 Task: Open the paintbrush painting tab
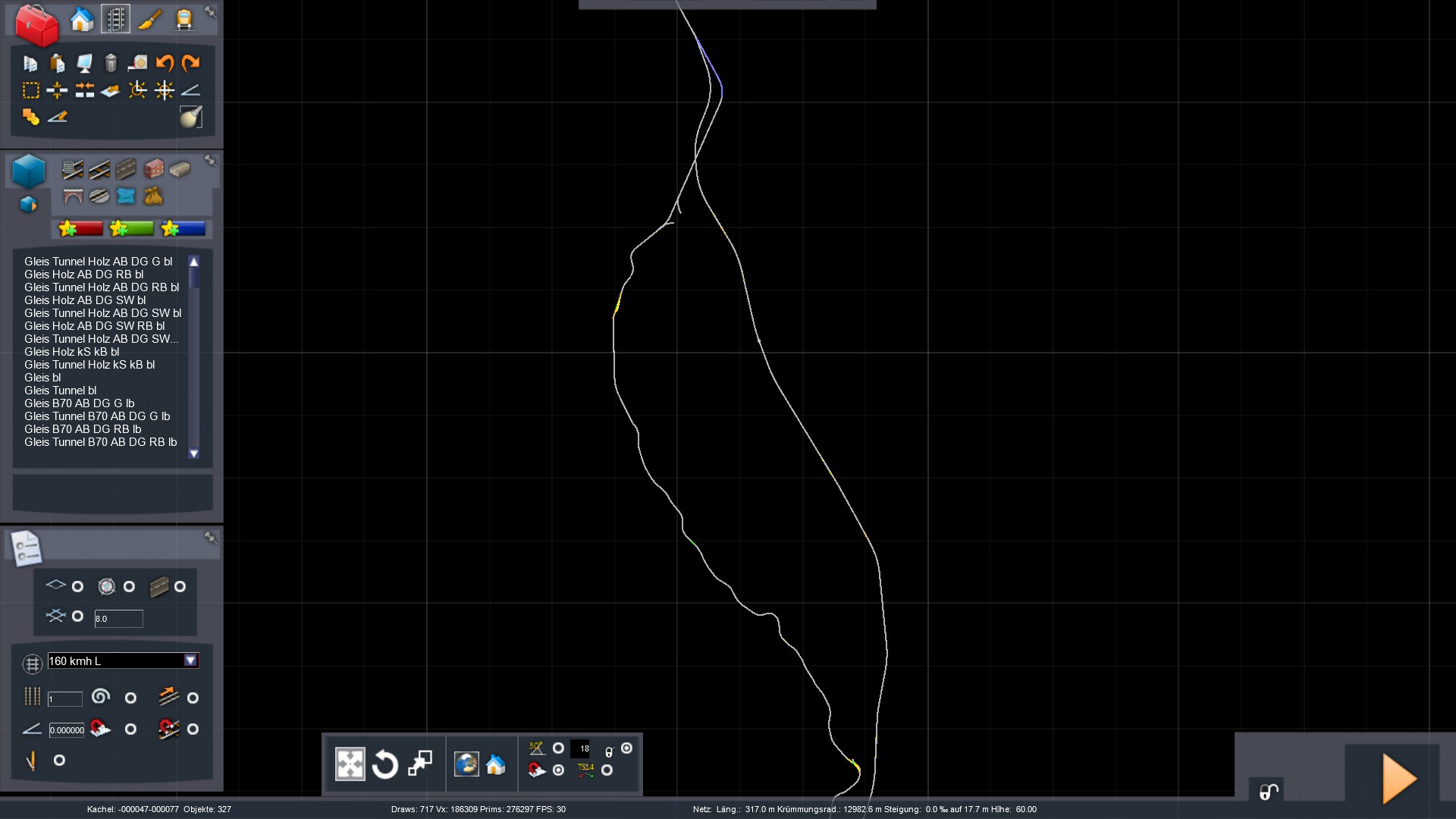(149, 19)
